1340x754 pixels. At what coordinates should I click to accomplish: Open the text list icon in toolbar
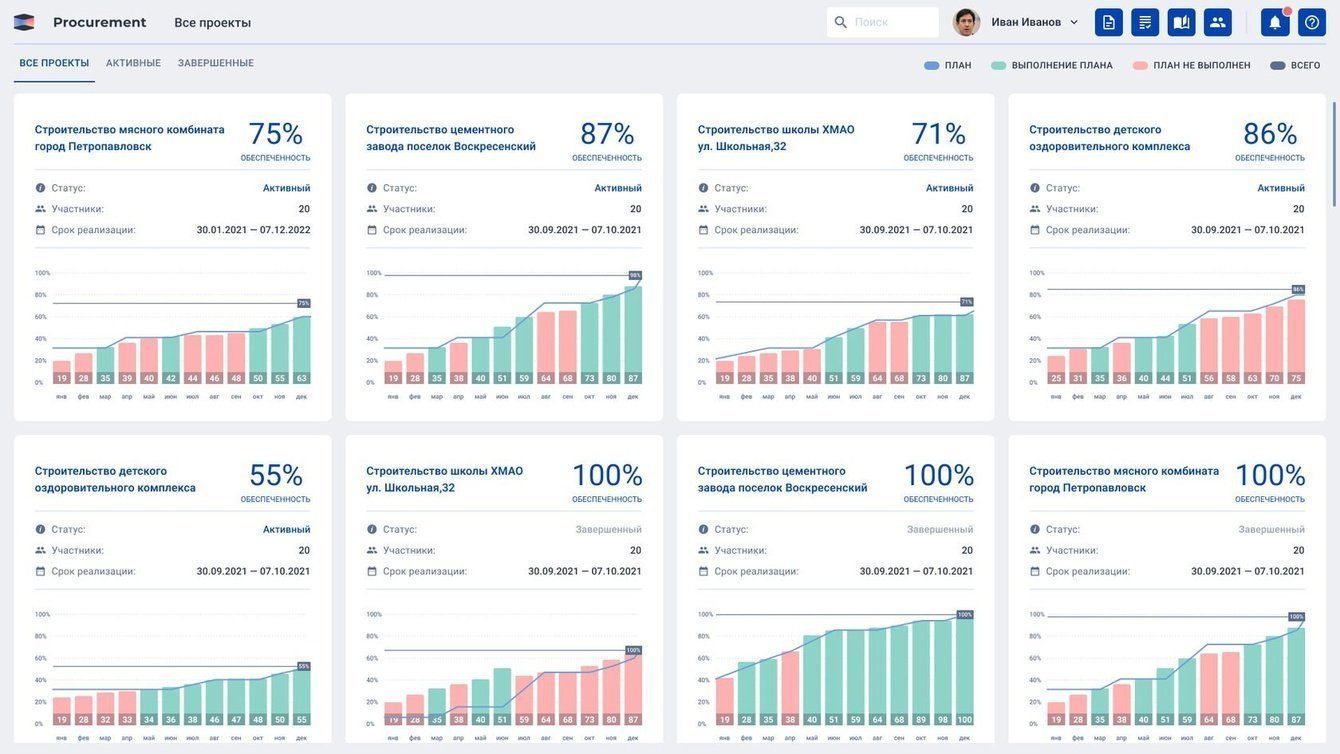1145,22
